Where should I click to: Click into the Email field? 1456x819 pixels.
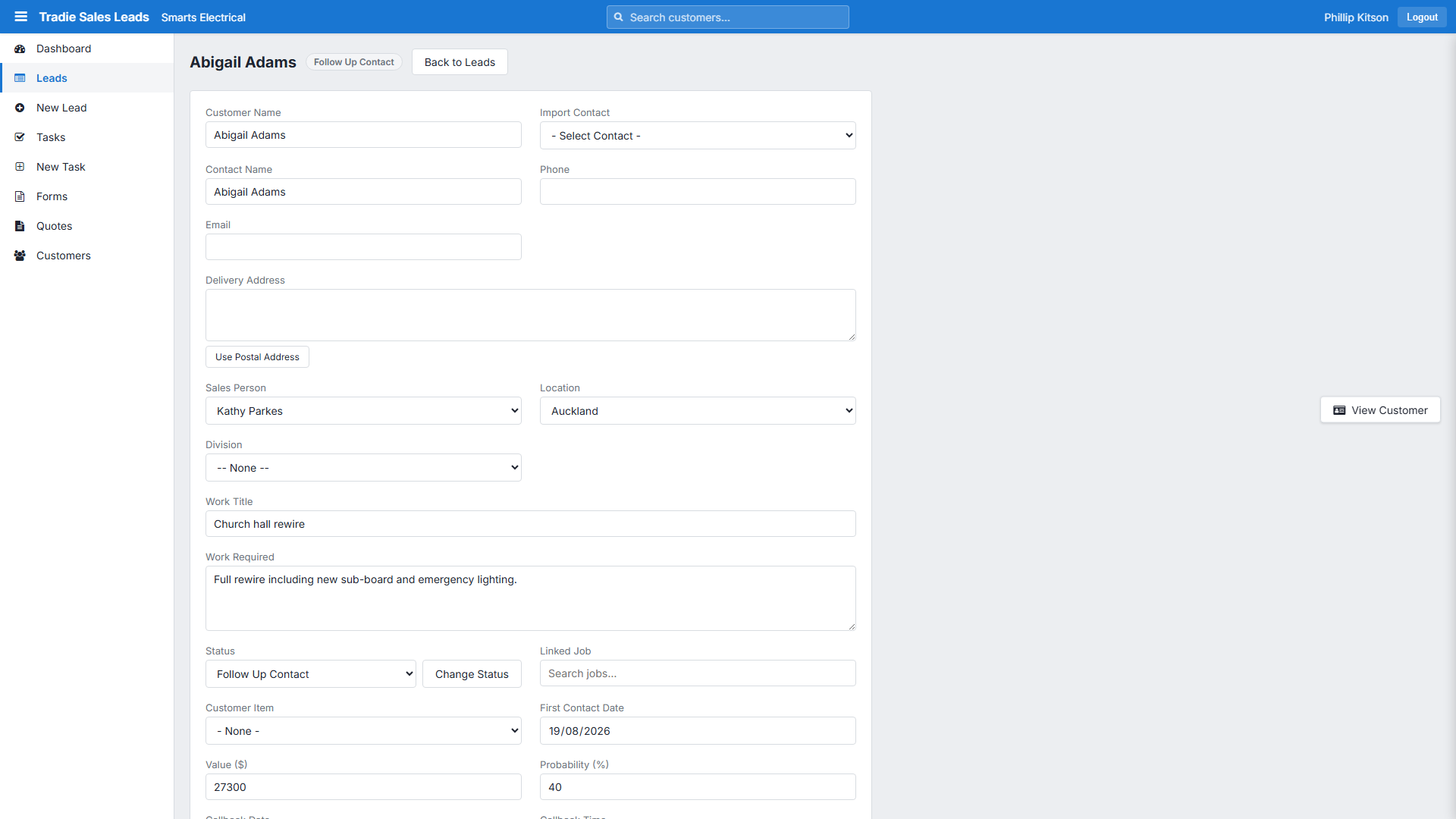tap(363, 247)
